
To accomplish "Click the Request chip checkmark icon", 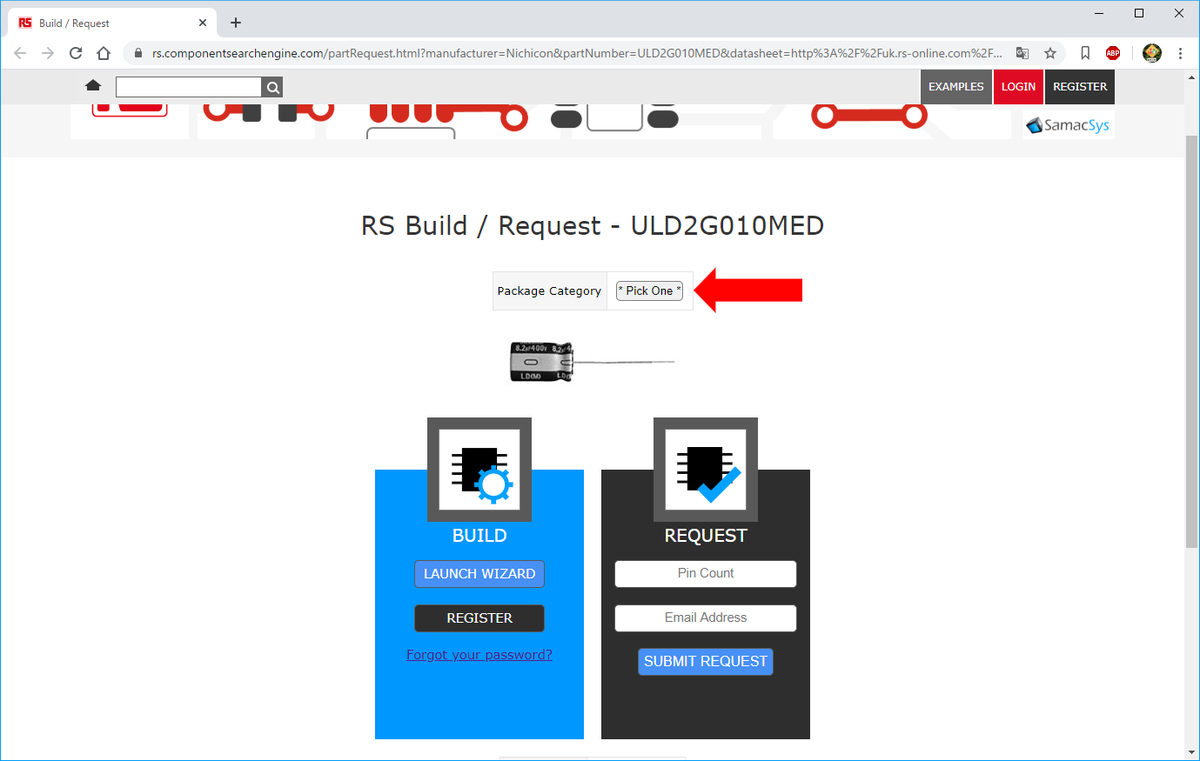I will click(x=705, y=470).
